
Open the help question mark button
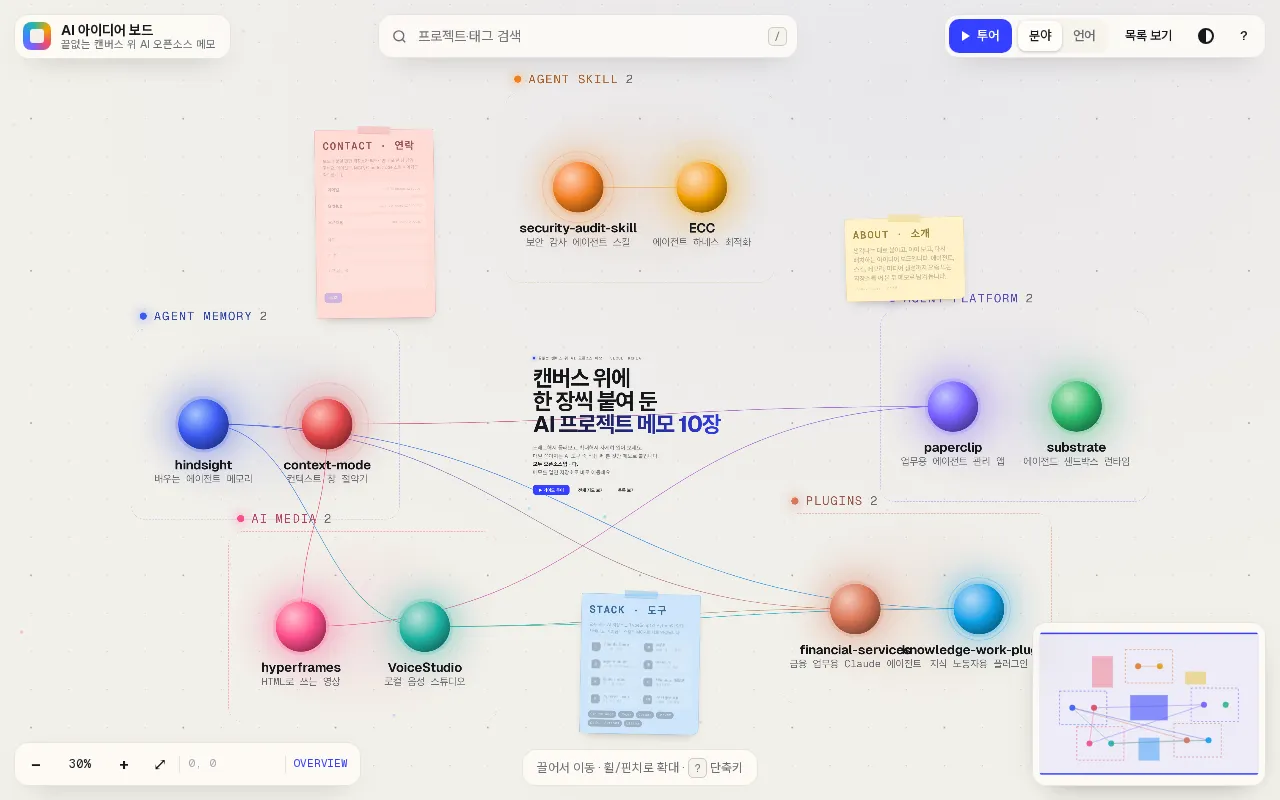(1243, 36)
